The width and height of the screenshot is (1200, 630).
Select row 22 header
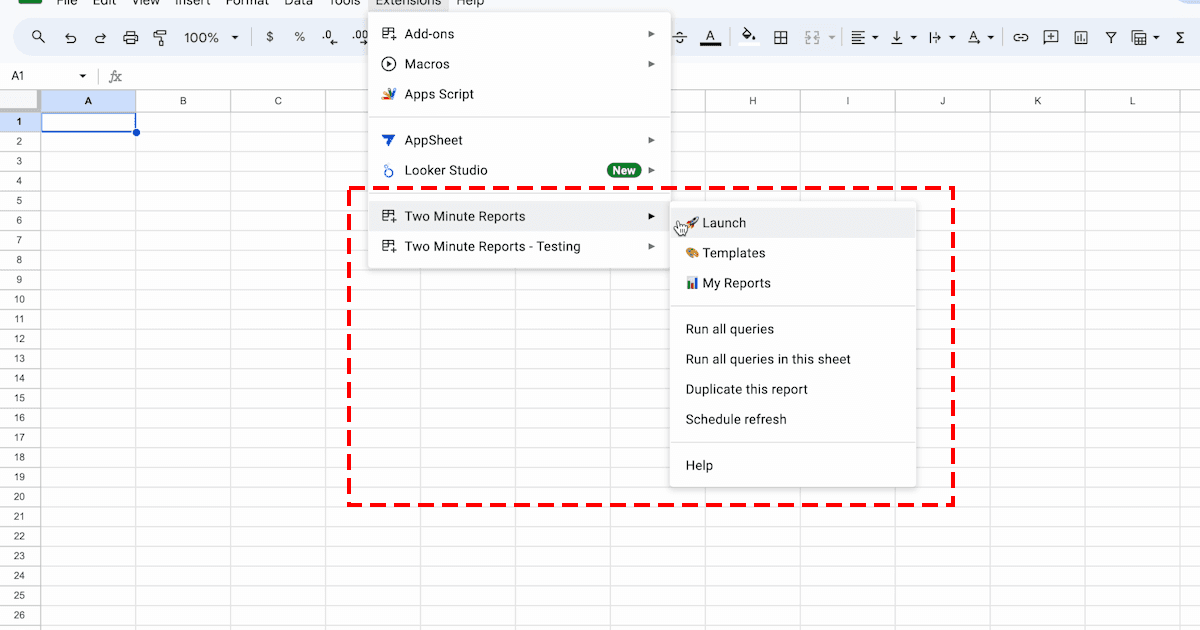pyautogui.click(x=20, y=536)
